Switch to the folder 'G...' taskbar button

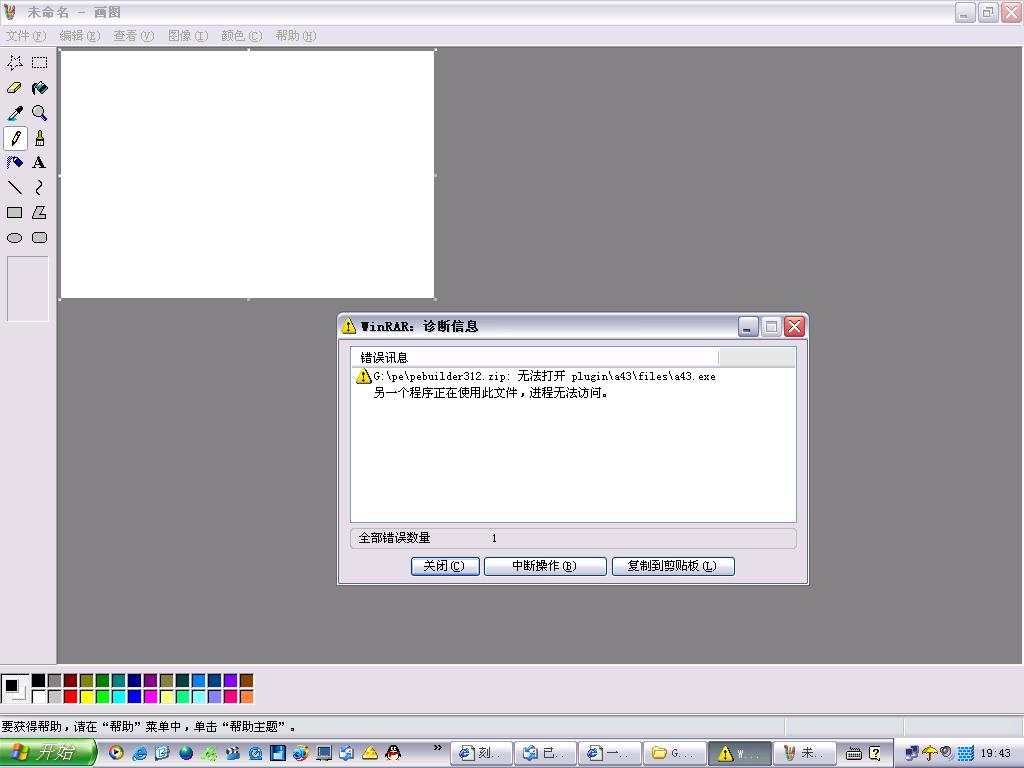click(x=675, y=754)
